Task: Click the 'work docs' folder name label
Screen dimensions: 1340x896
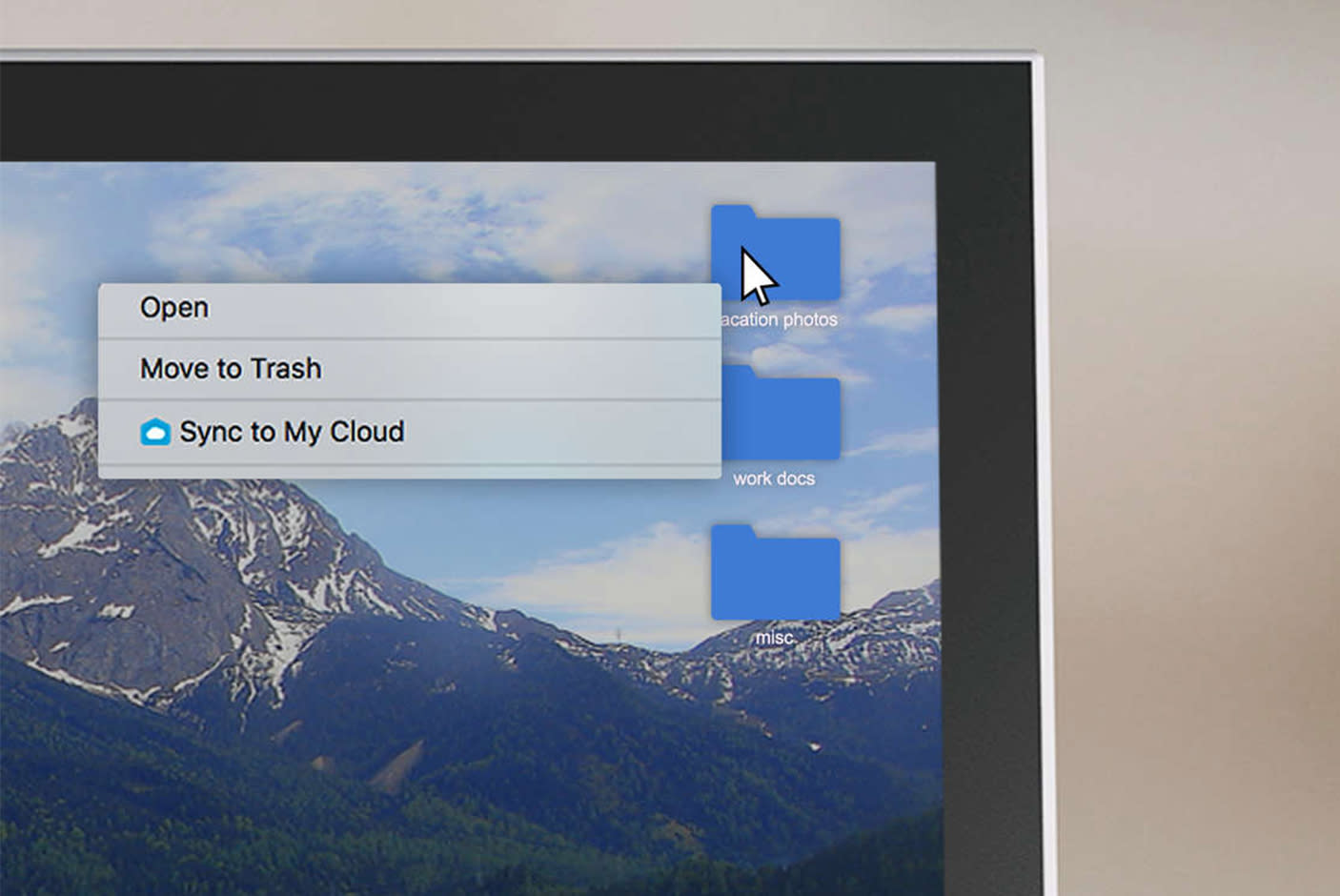Action: 774,479
